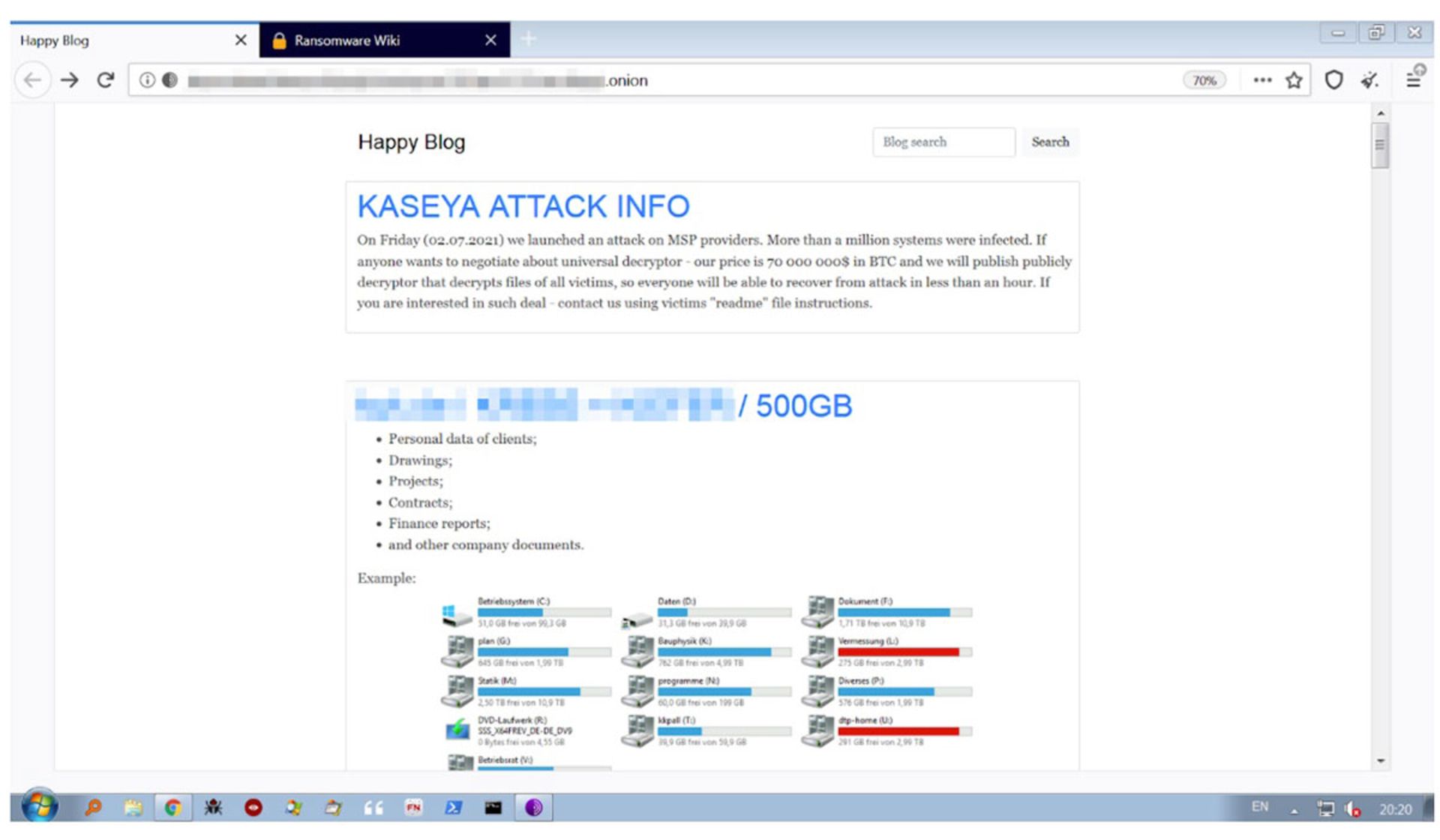Open the KASEYA ATTACK INFO post link
This screenshot has height=840, width=1440.
pyautogui.click(x=523, y=206)
